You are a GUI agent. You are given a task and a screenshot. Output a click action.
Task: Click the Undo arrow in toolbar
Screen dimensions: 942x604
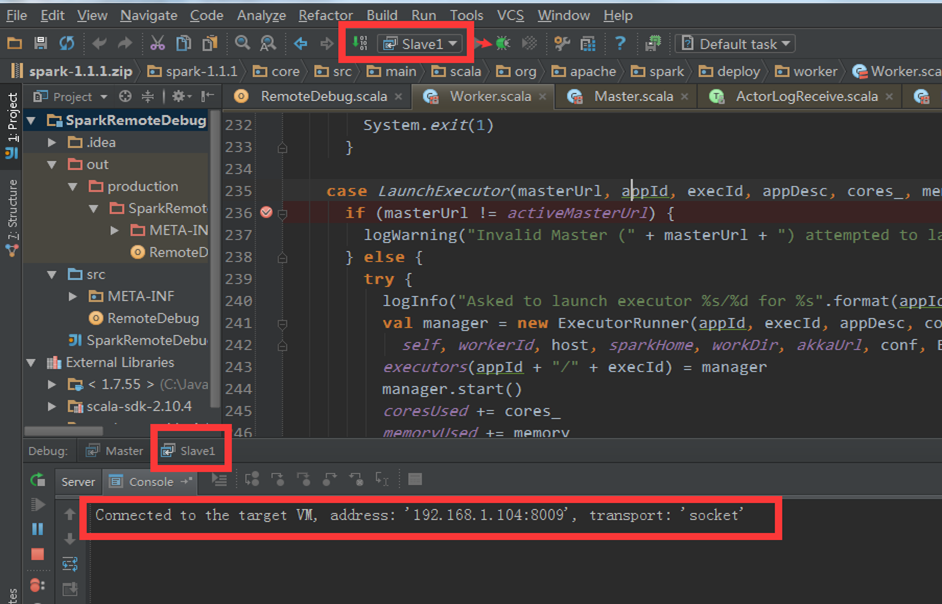click(x=99, y=43)
